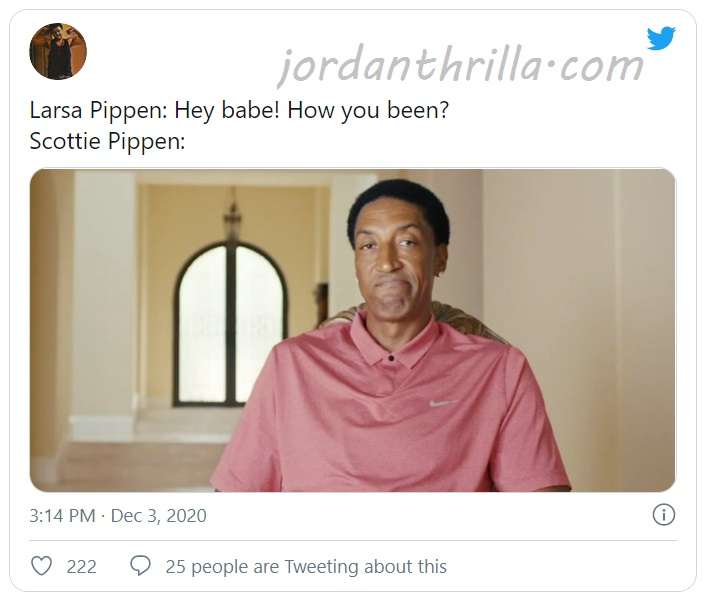The height and width of the screenshot is (606, 711).
Task: Click the black collar button on the polo
Action: [x=391, y=358]
